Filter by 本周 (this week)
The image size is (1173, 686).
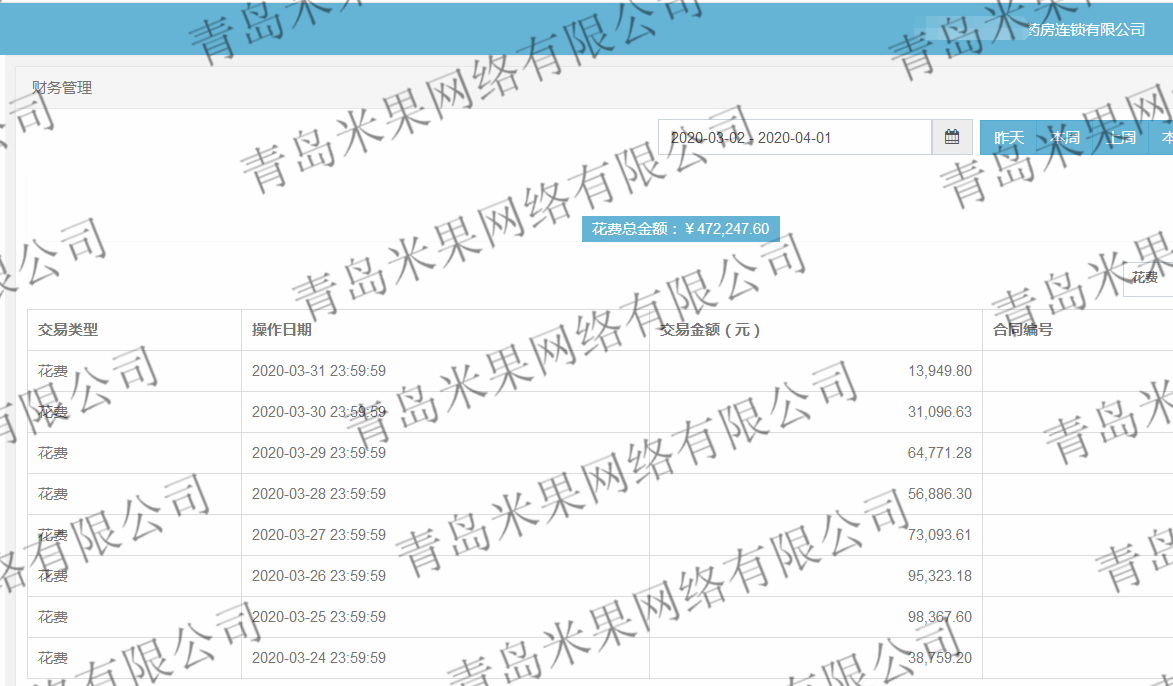click(1065, 138)
